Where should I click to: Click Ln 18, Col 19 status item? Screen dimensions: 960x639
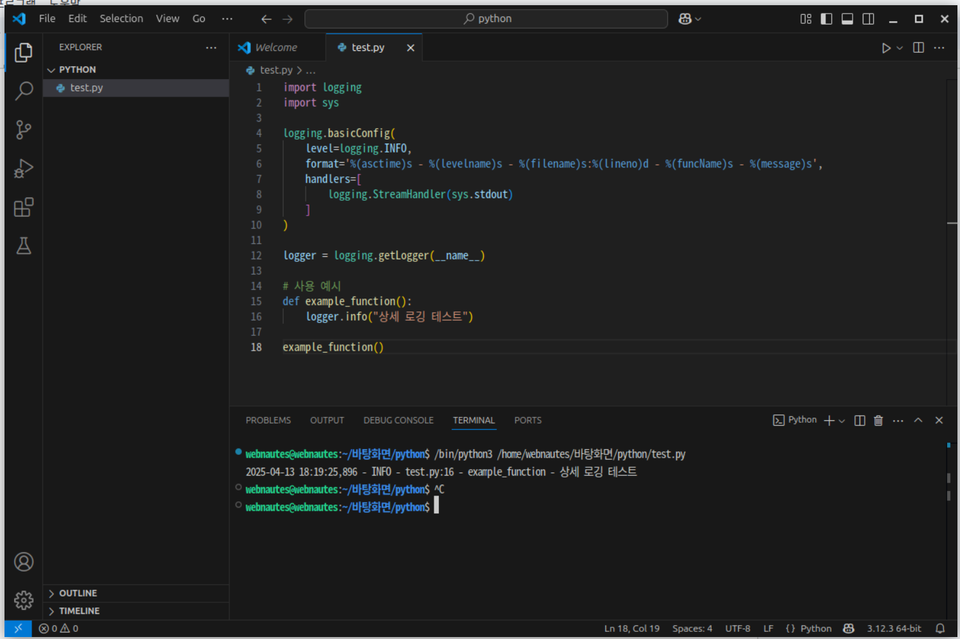point(632,629)
